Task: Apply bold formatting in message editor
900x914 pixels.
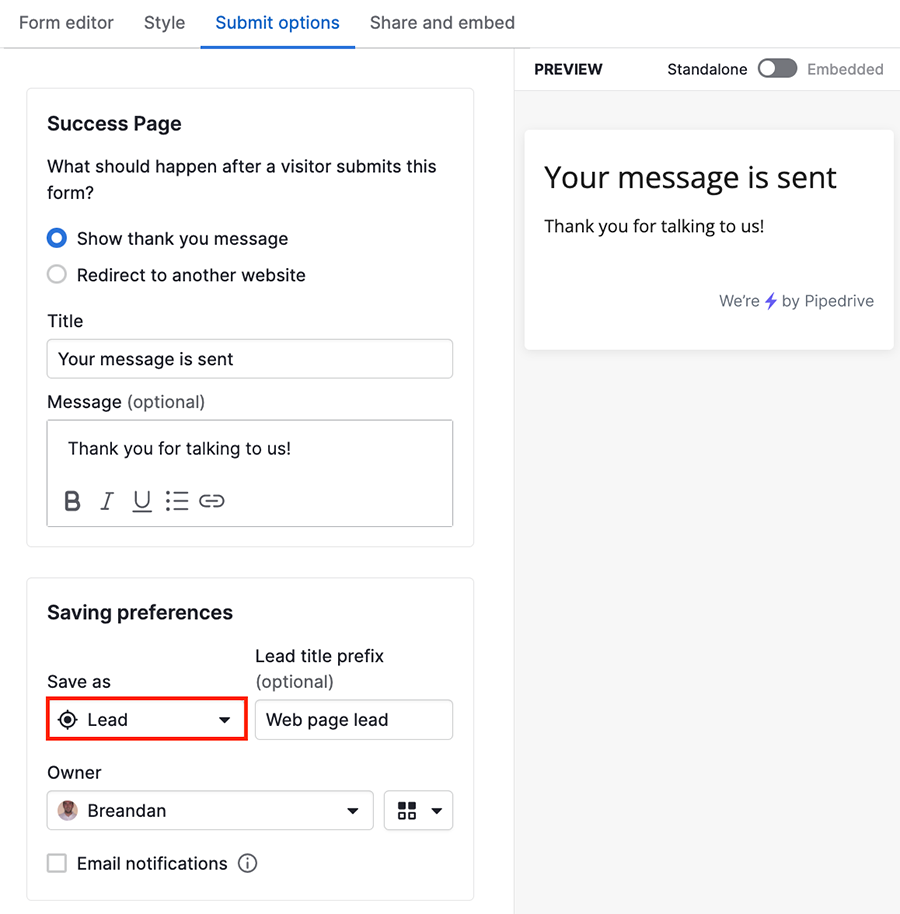Action: (72, 501)
